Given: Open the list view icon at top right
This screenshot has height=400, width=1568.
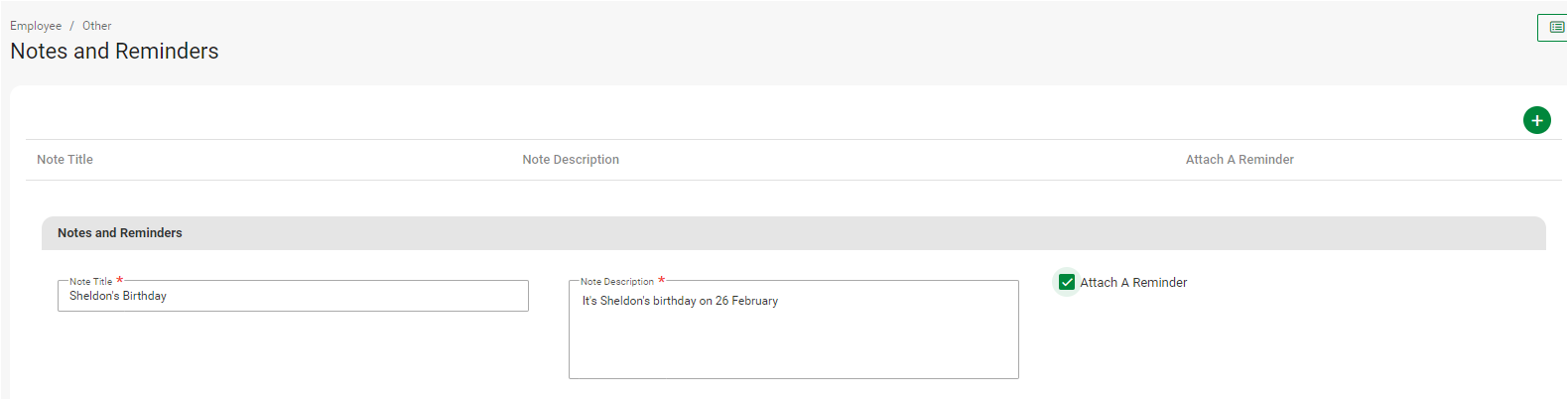Looking at the screenshot, I should [x=1555, y=28].
